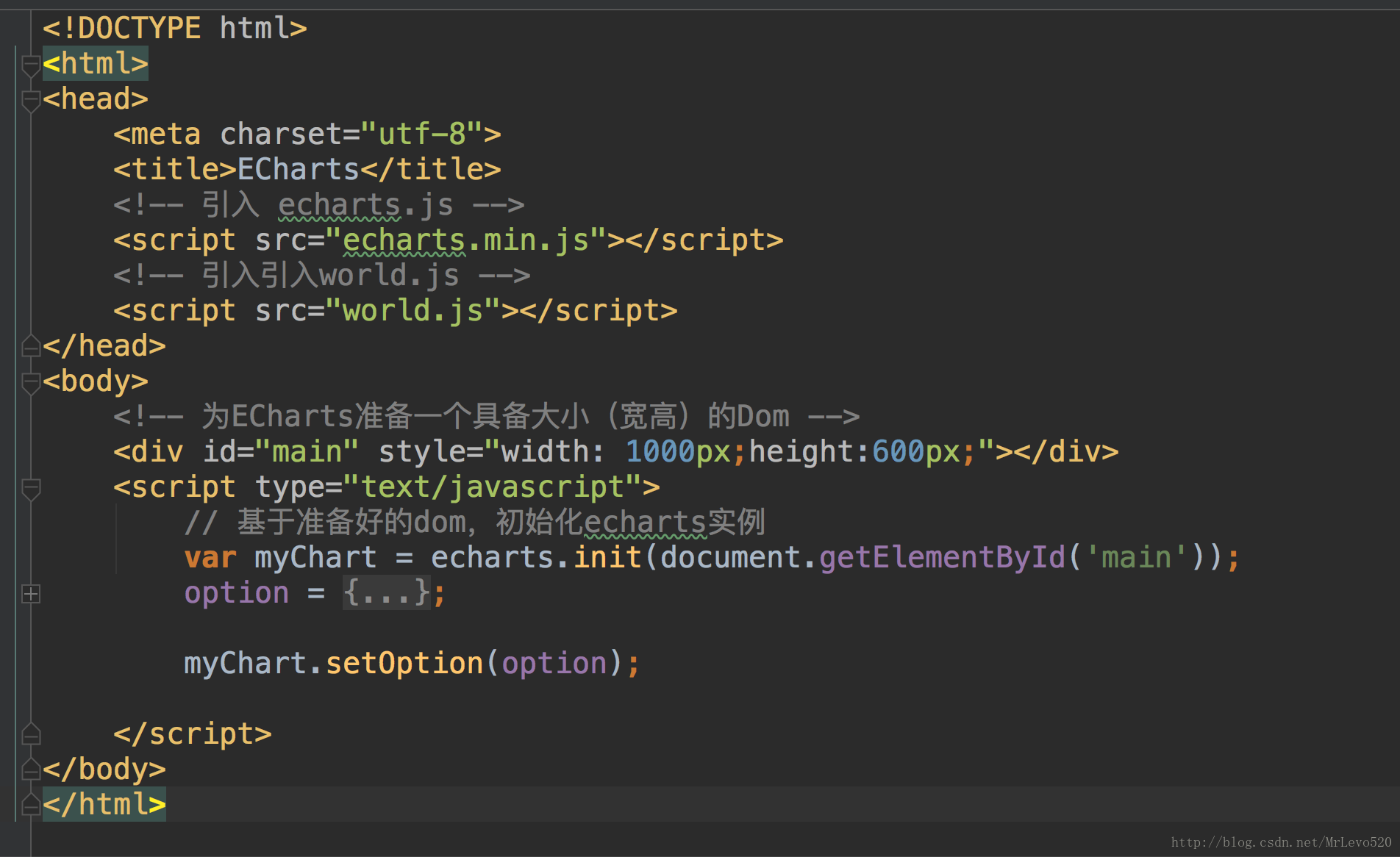Click the "world.js" src value
The height and width of the screenshot is (857, 1400).
pyautogui.click(x=413, y=310)
